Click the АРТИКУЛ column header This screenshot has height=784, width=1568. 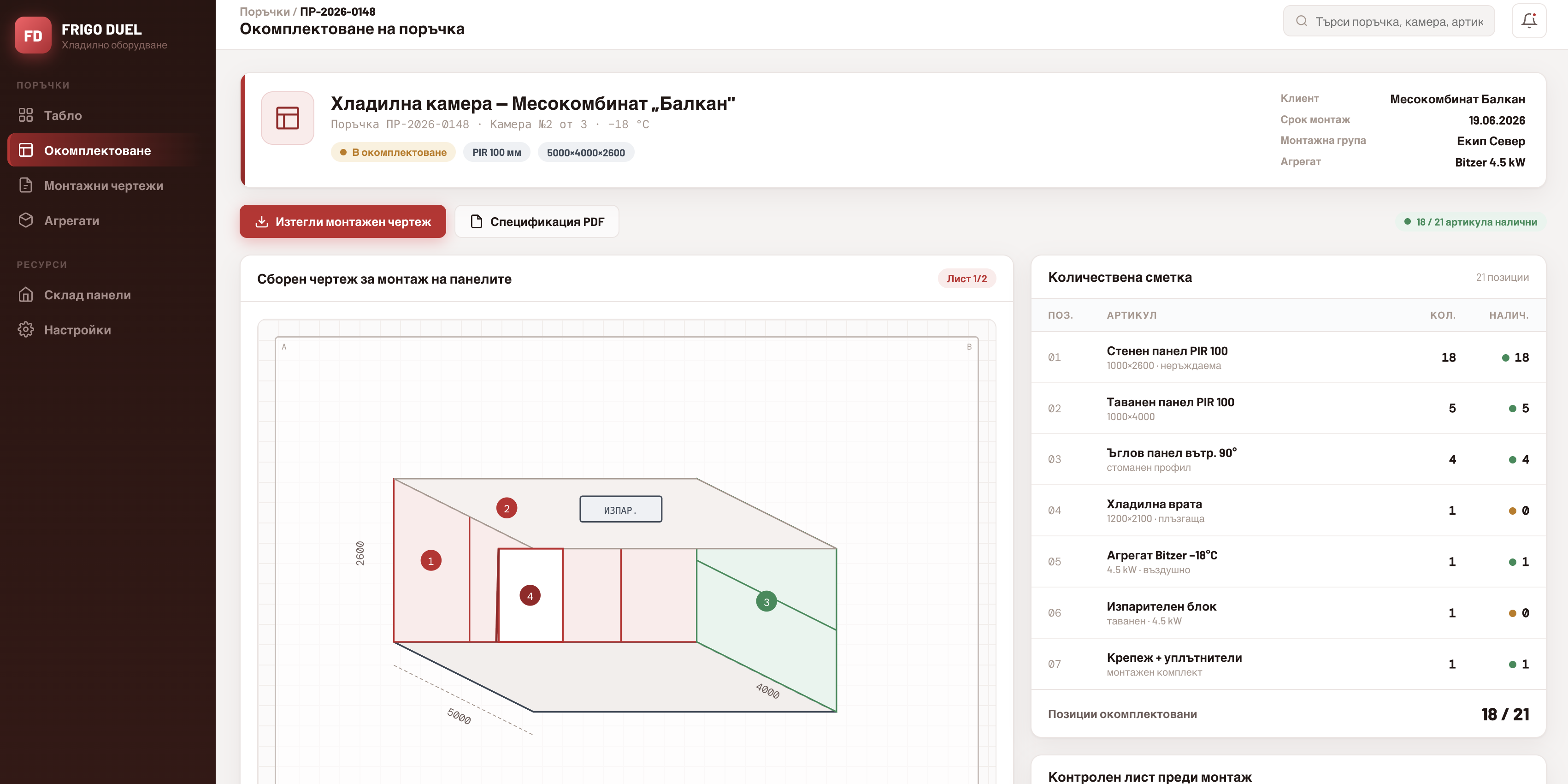coord(1132,315)
